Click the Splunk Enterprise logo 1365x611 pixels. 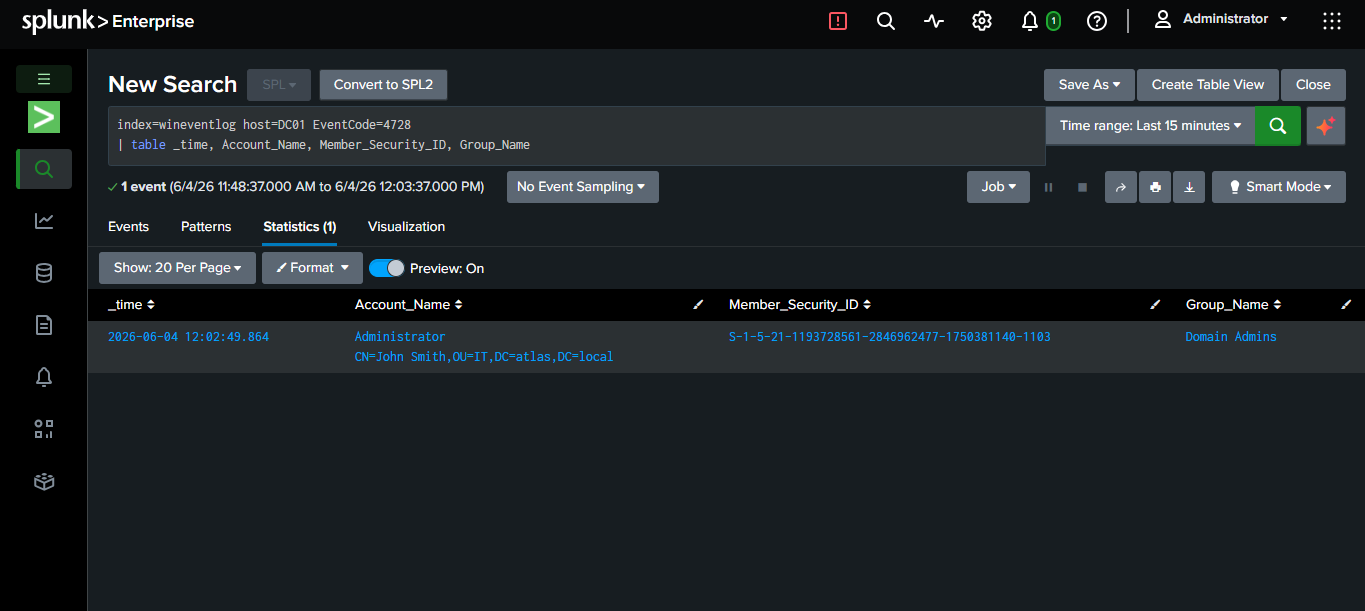point(108,21)
